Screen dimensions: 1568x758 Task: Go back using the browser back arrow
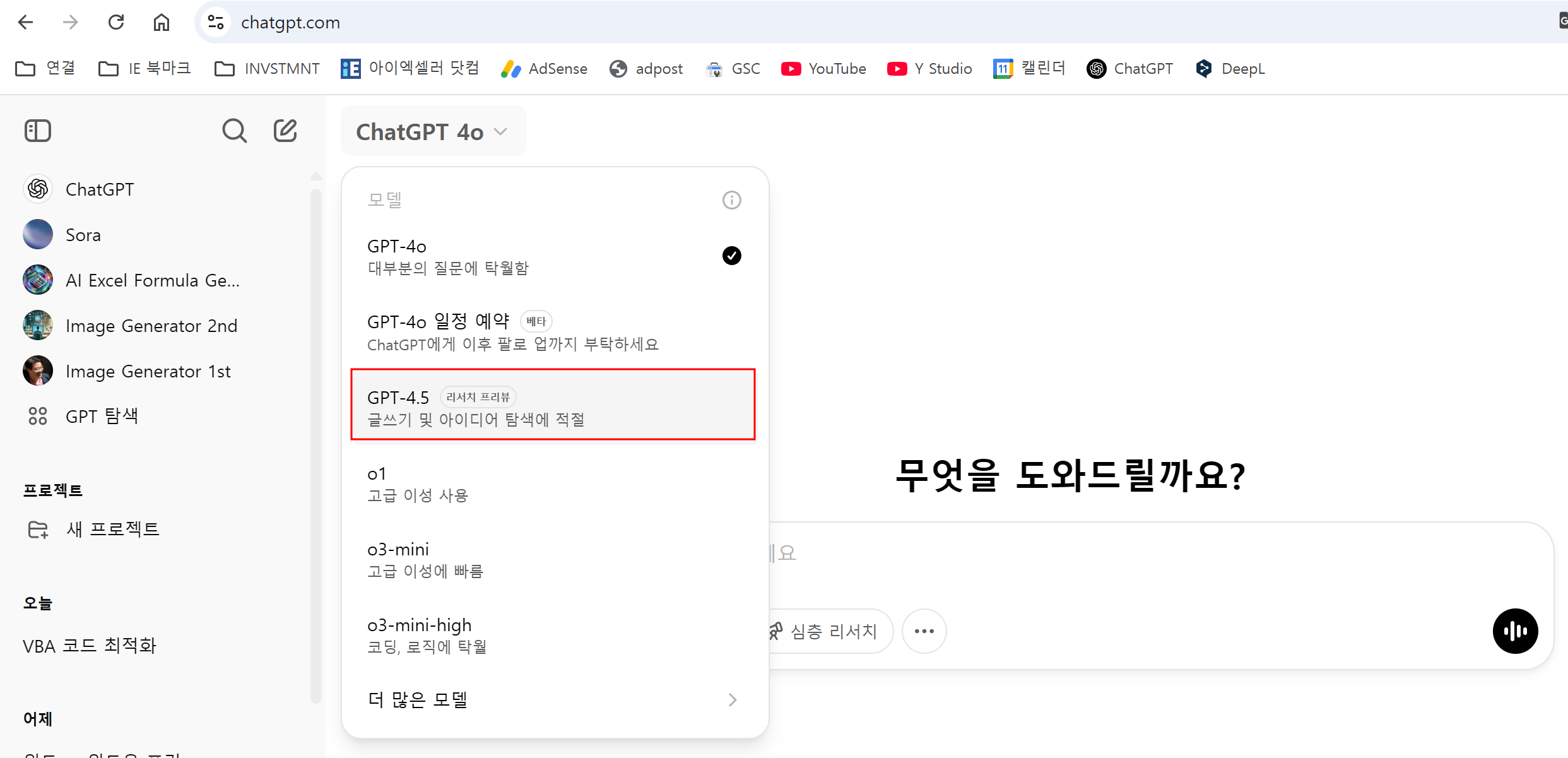pyautogui.click(x=25, y=23)
